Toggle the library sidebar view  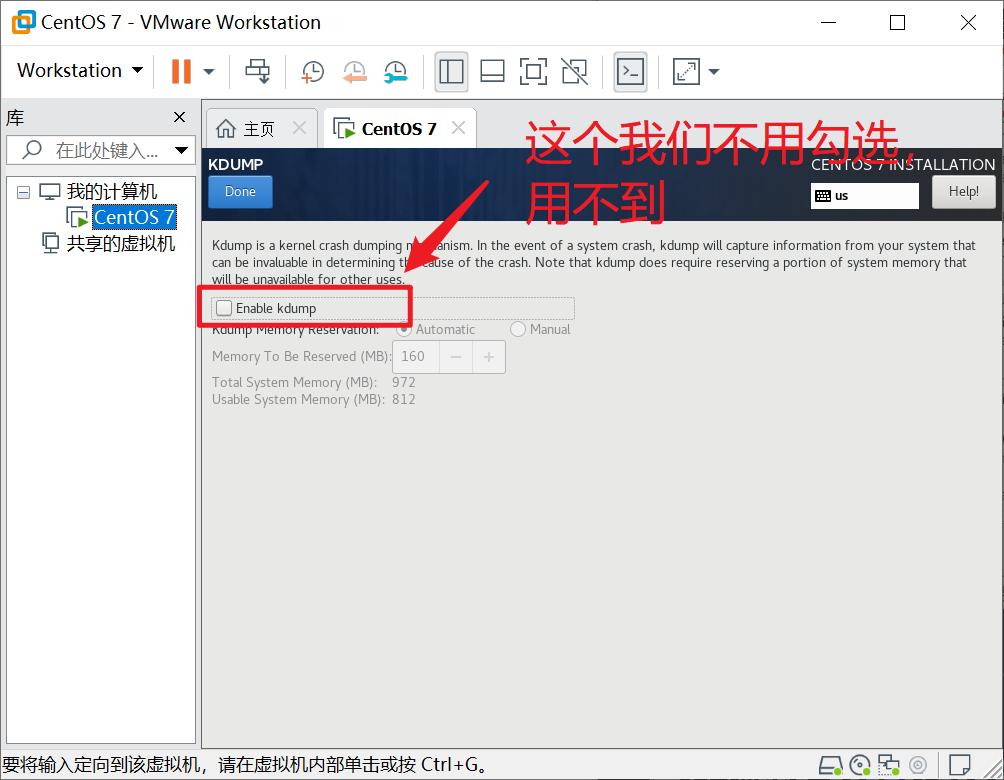point(451,71)
